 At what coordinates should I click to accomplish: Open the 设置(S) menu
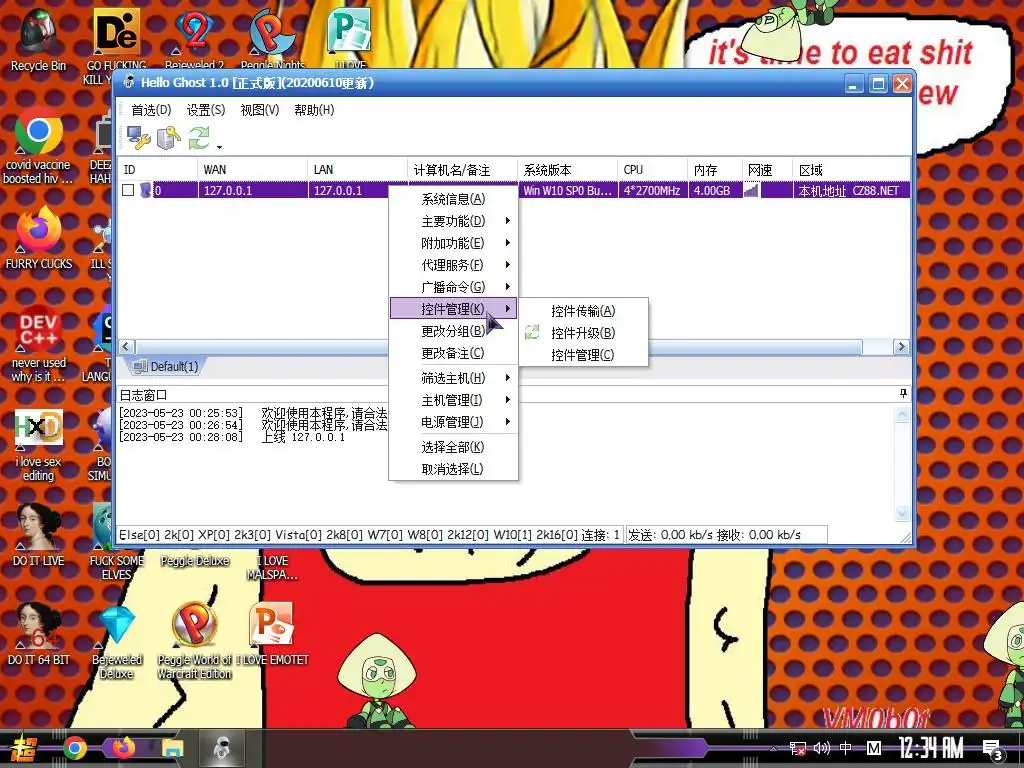206,110
